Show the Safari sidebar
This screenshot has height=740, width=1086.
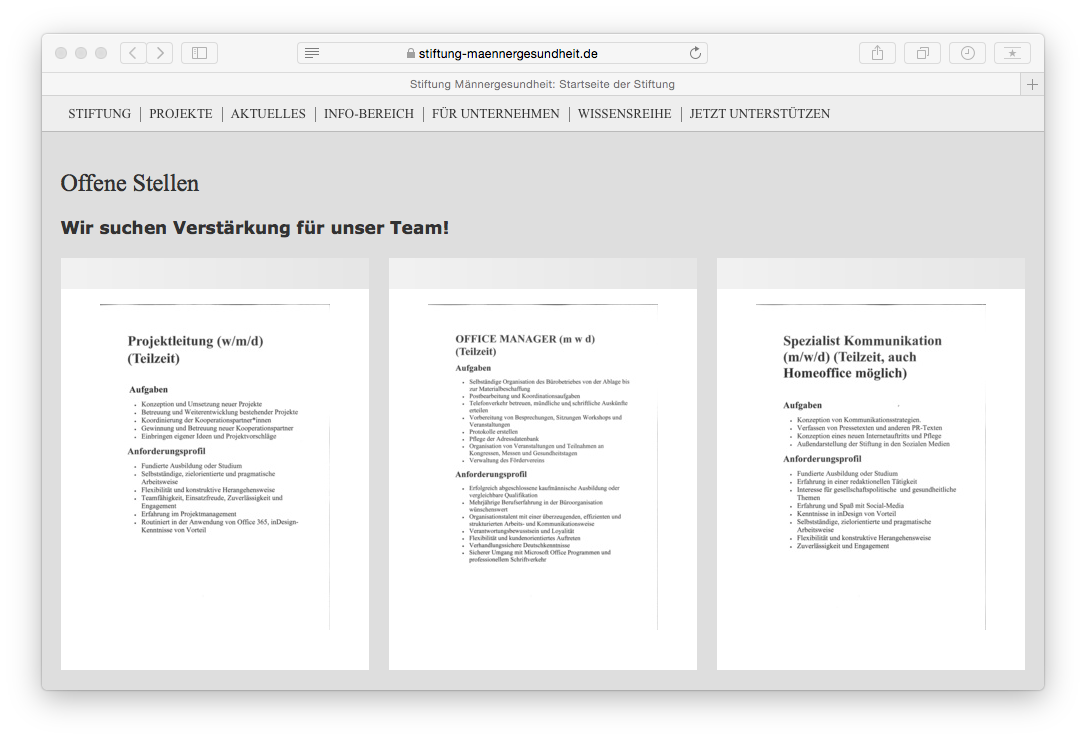coord(199,53)
